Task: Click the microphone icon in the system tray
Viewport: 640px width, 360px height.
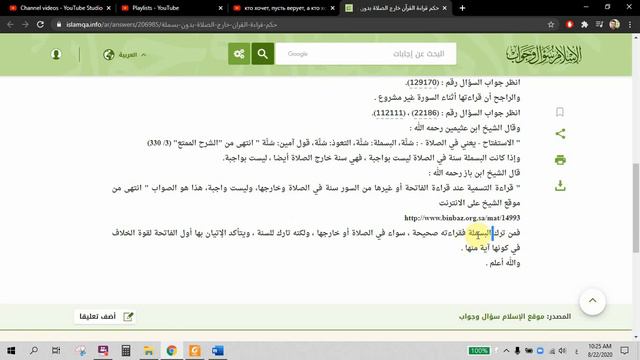Action: tap(517, 351)
